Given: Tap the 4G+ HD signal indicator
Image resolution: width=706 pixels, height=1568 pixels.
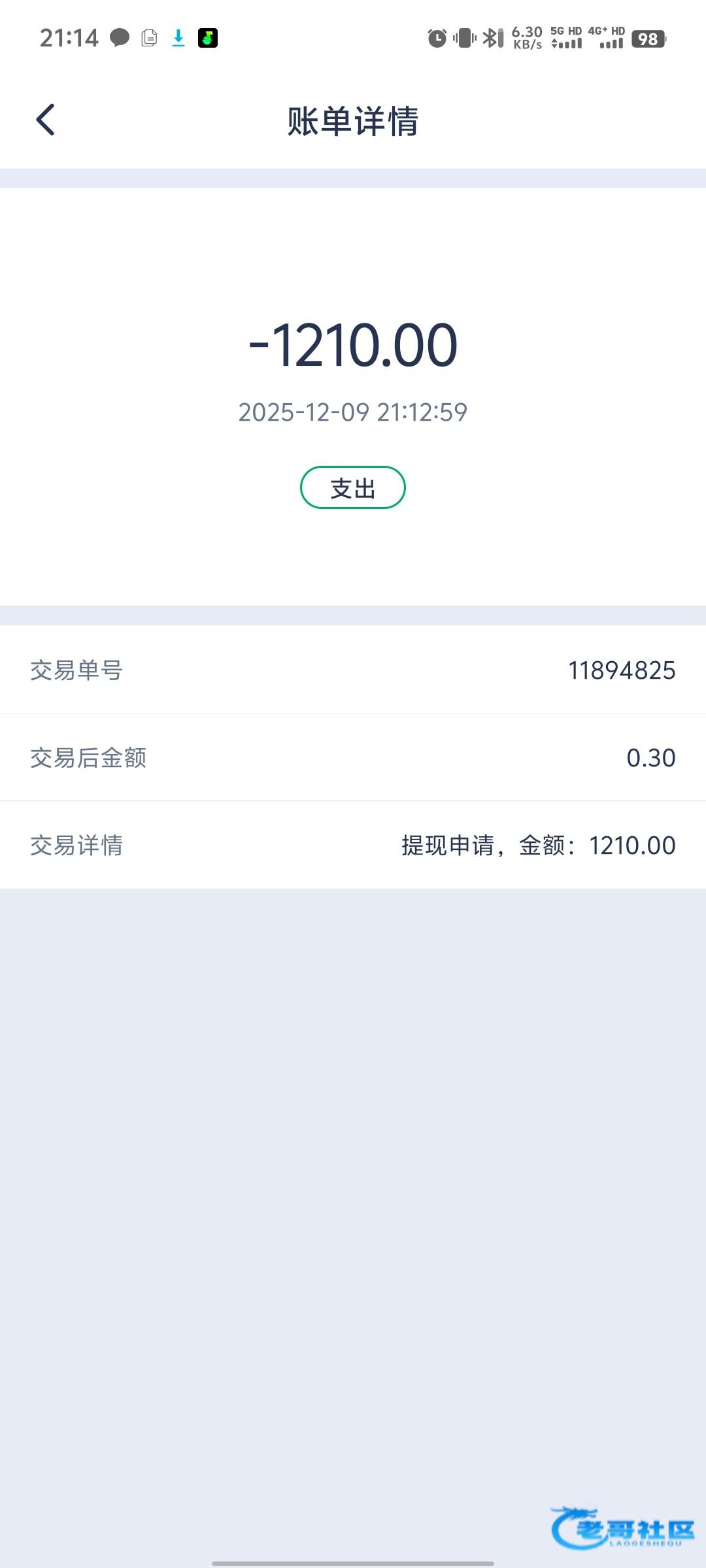Looking at the screenshot, I should (x=607, y=38).
